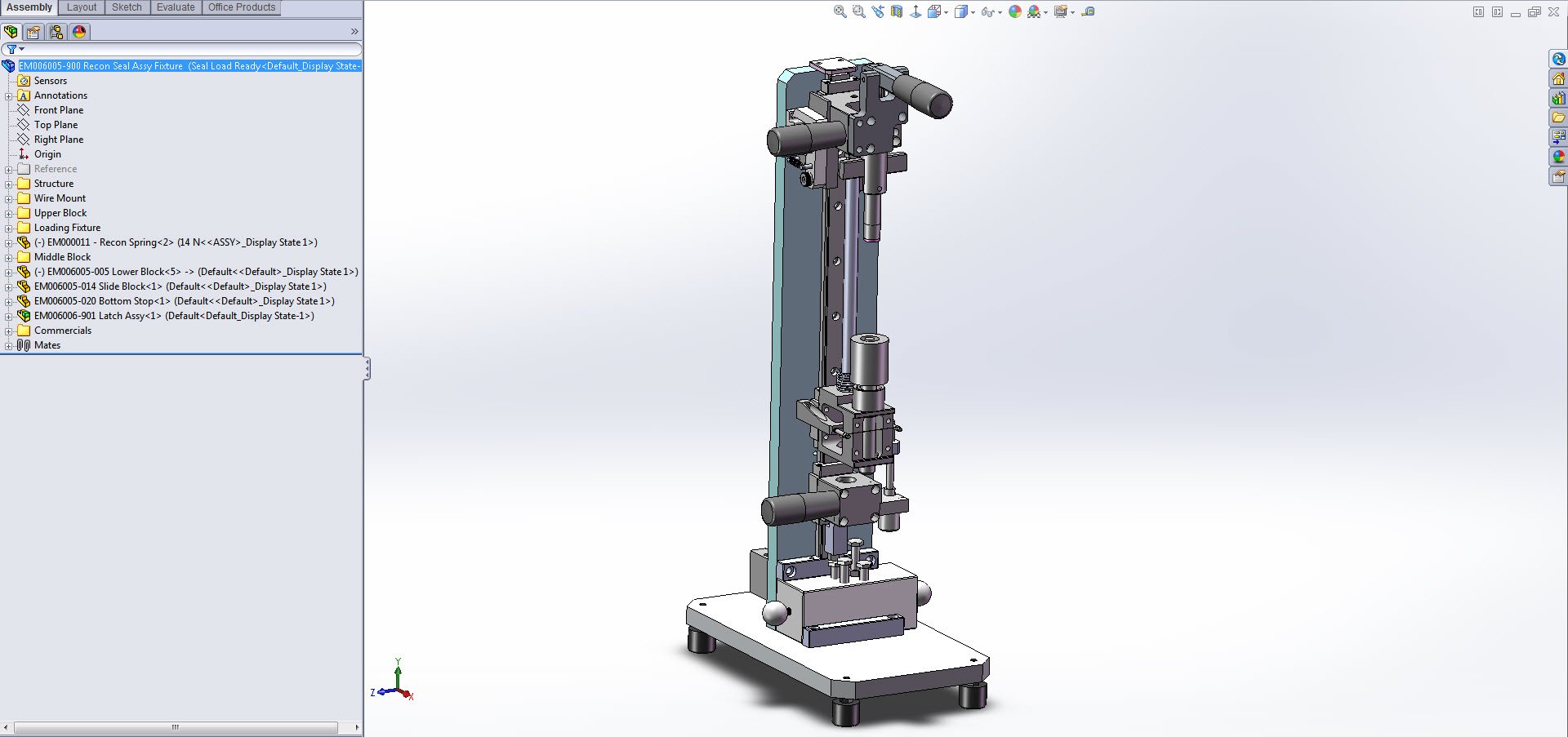The width and height of the screenshot is (1568, 737).
Task: Open the Office Products tab
Action: pos(242,7)
